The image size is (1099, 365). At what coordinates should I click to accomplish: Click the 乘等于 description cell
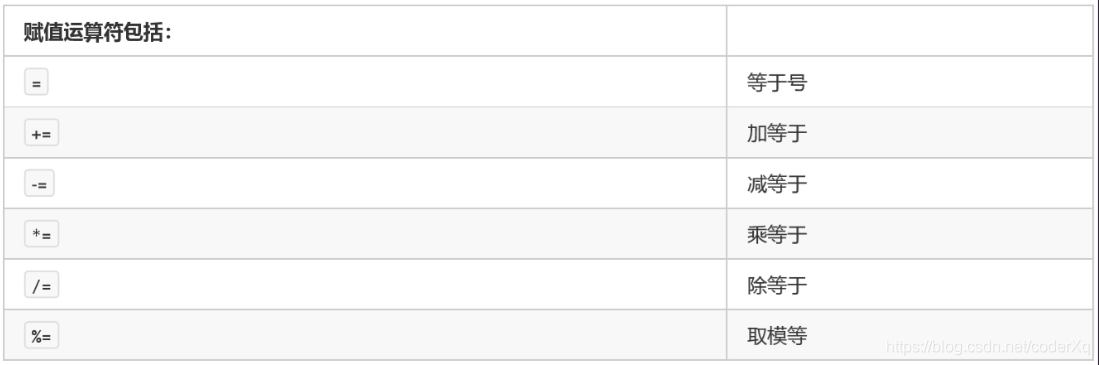[x=909, y=233]
